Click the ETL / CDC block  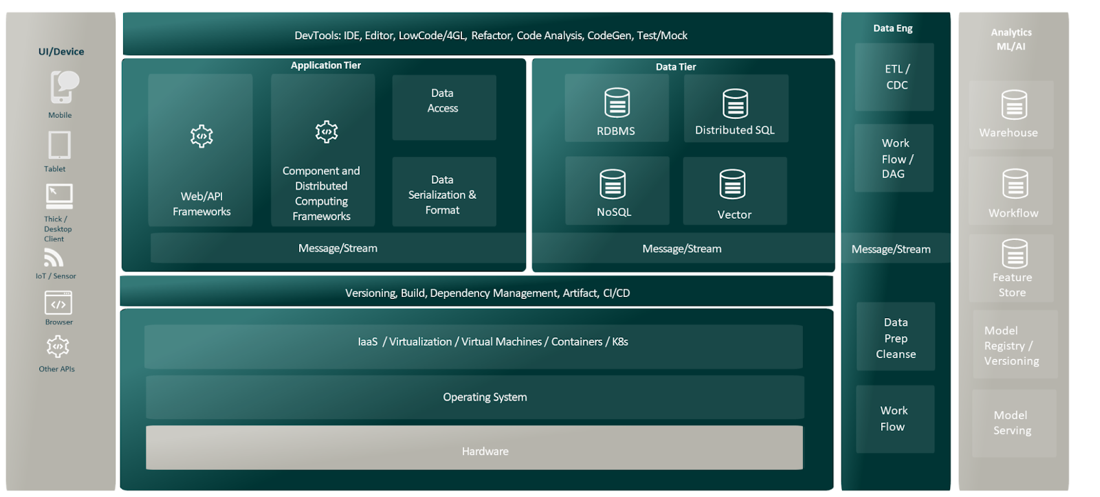[x=896, y=77]
